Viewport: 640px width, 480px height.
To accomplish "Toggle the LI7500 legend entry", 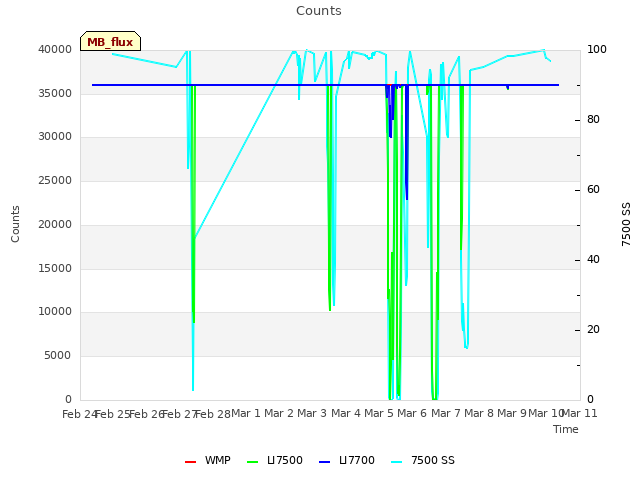I will pos(275,461).
